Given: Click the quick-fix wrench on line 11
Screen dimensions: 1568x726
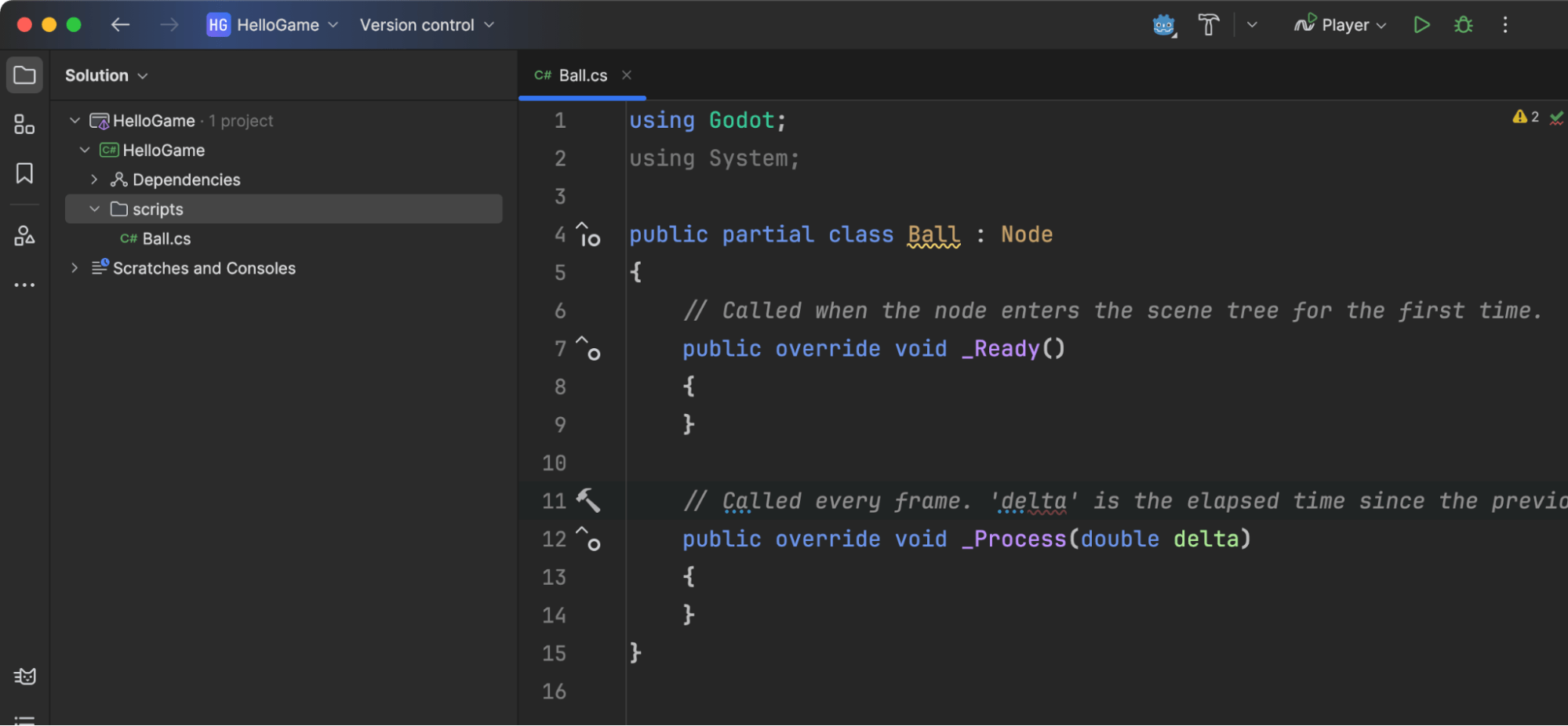Looking at the screenshot, I should click(x=589, y=500).
